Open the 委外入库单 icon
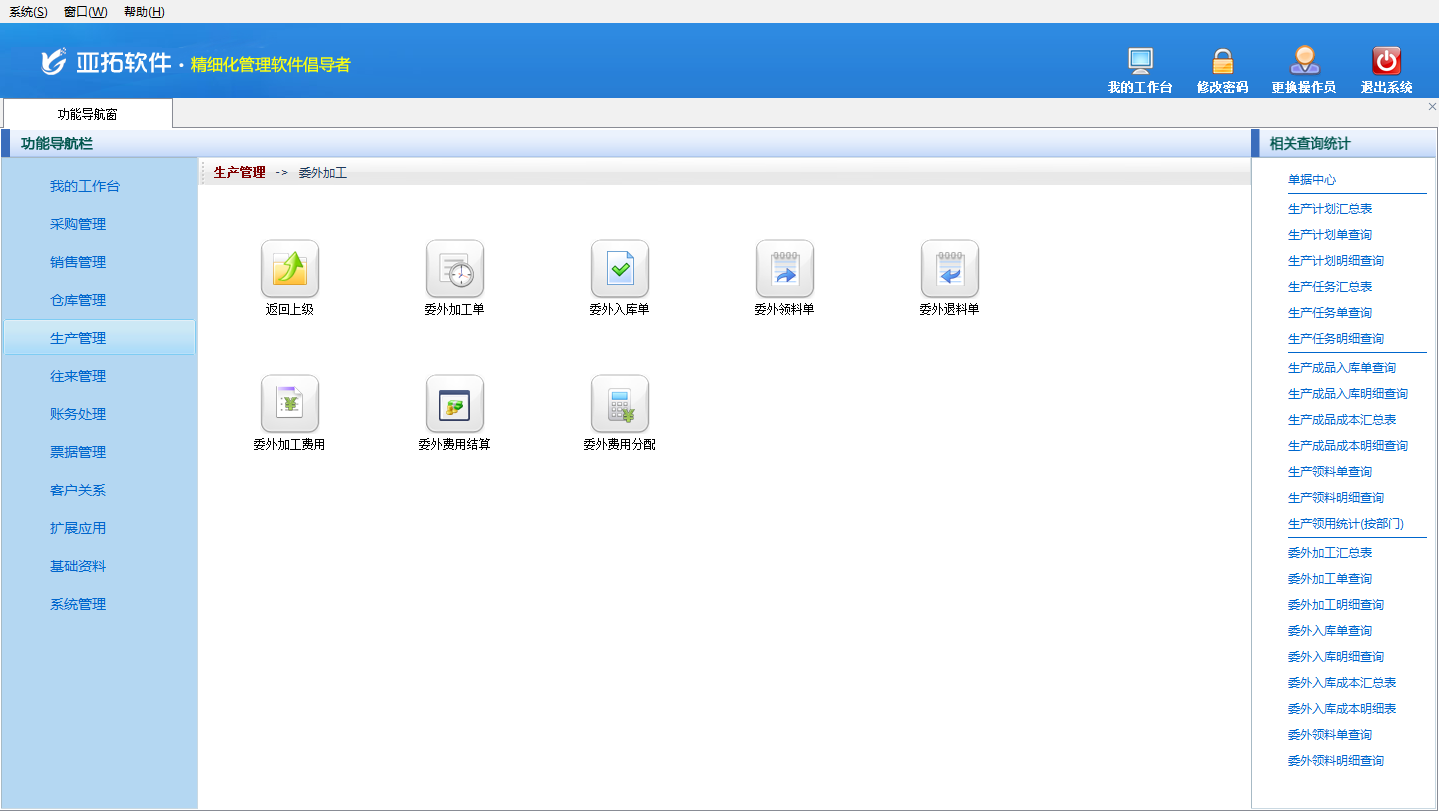 pyautogui.click(x=619, y=269)
